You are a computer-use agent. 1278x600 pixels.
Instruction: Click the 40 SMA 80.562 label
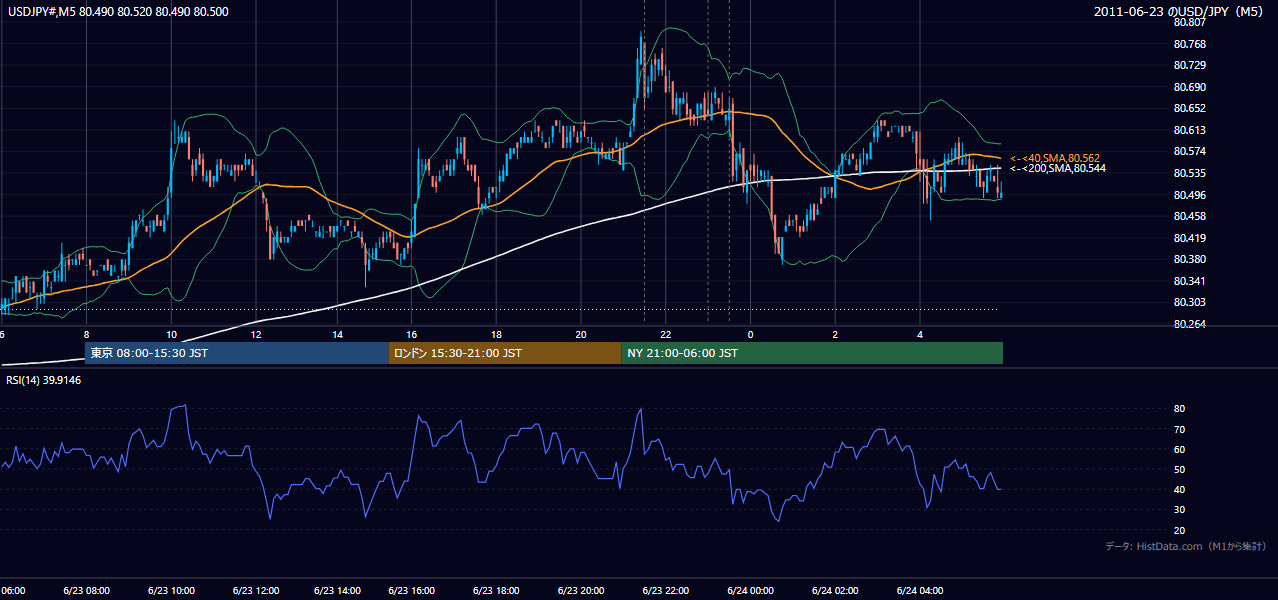coord(1055,158)
